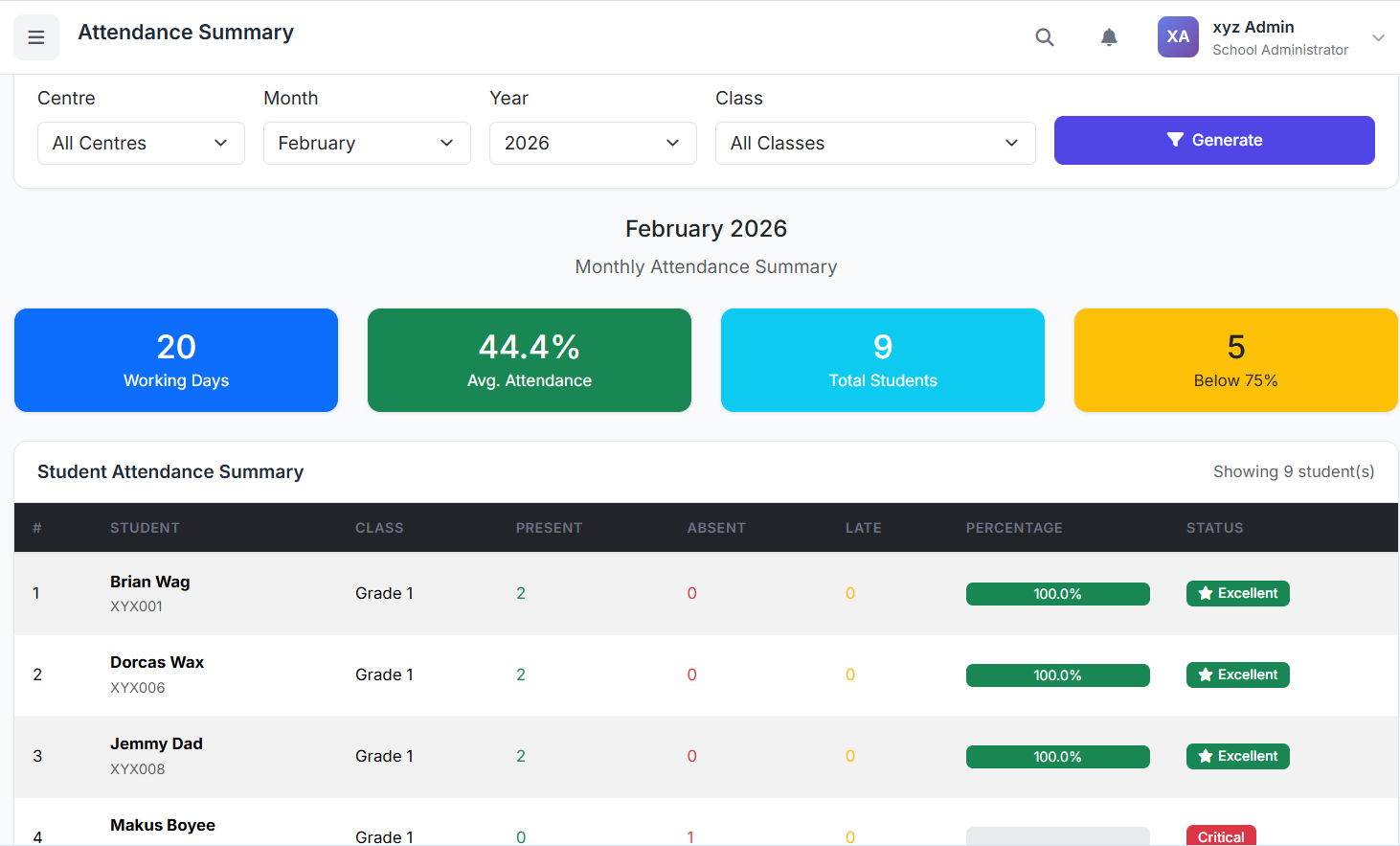
Task: Click the Avg. Attendance green card
Action: pyautogui.click(x=530, y=360)
